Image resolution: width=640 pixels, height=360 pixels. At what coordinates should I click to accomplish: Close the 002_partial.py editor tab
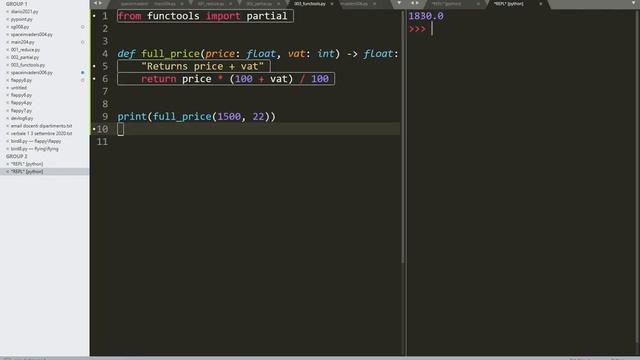click(279, 4)
